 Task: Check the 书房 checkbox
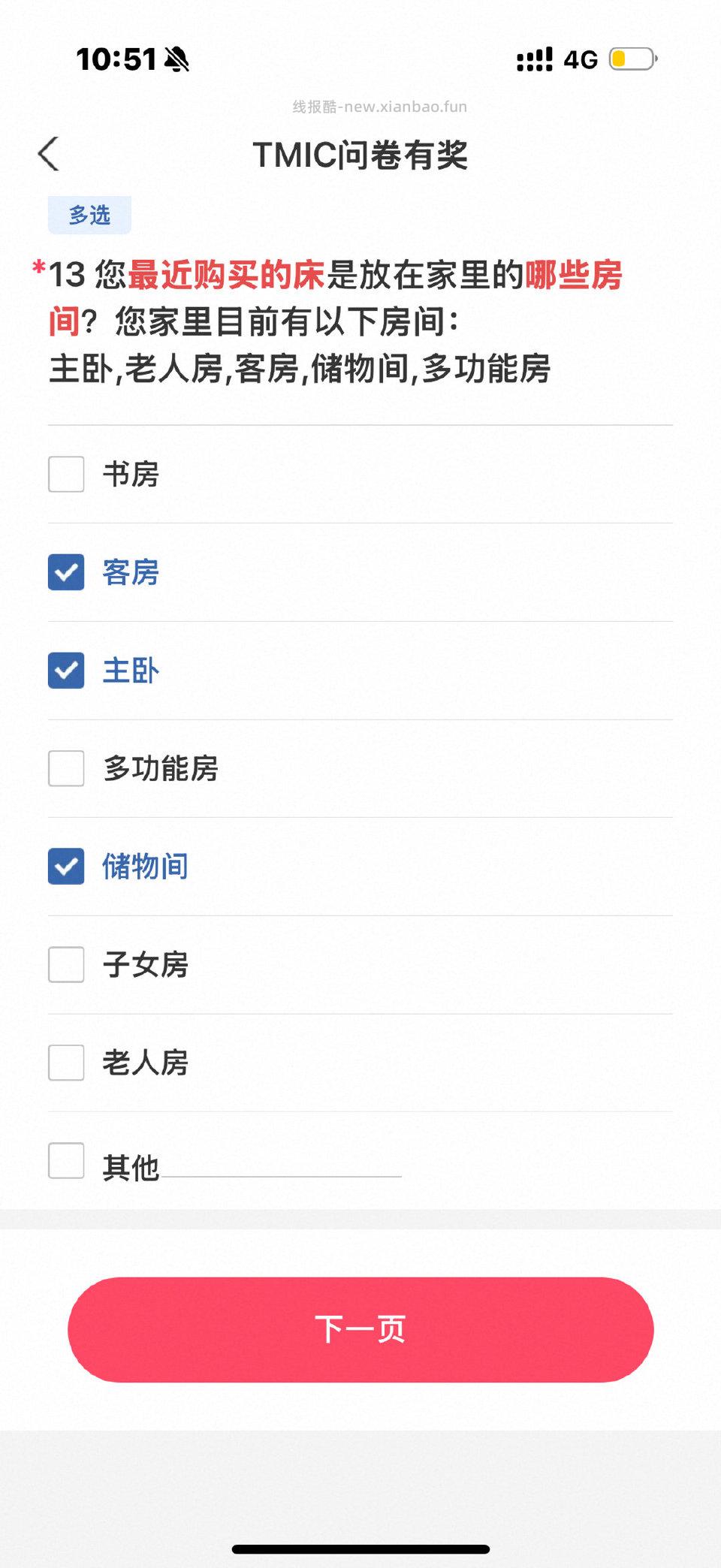point(66,475)
